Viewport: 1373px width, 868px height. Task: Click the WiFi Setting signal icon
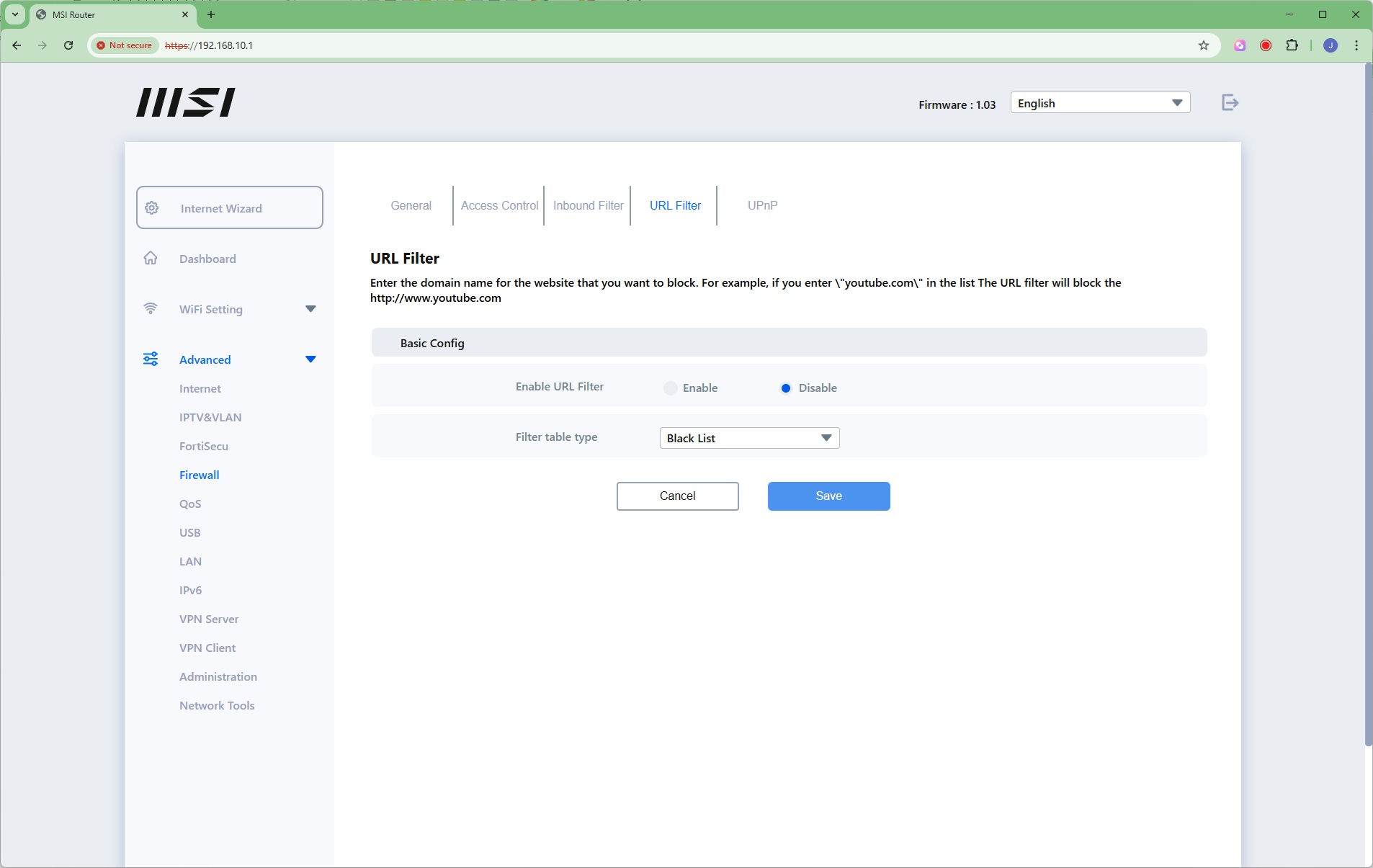pos(151,309)
